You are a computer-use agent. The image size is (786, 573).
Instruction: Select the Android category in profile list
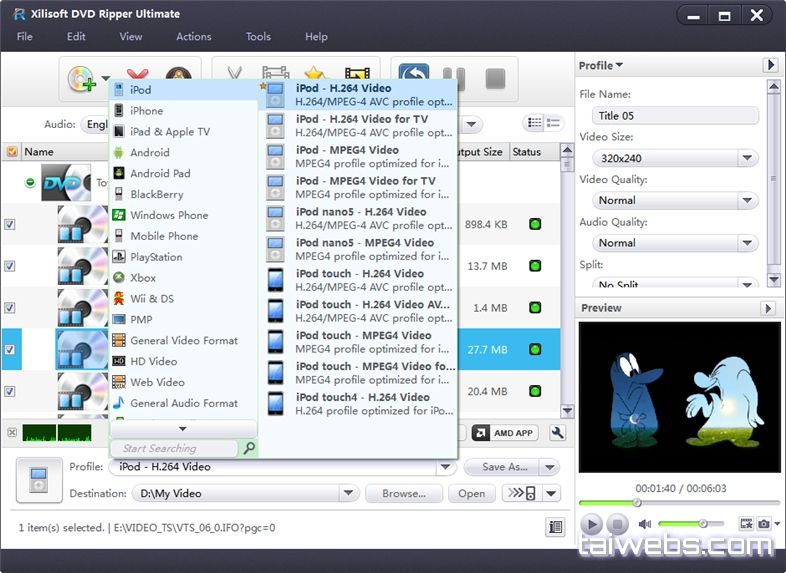tap(149, 153)
